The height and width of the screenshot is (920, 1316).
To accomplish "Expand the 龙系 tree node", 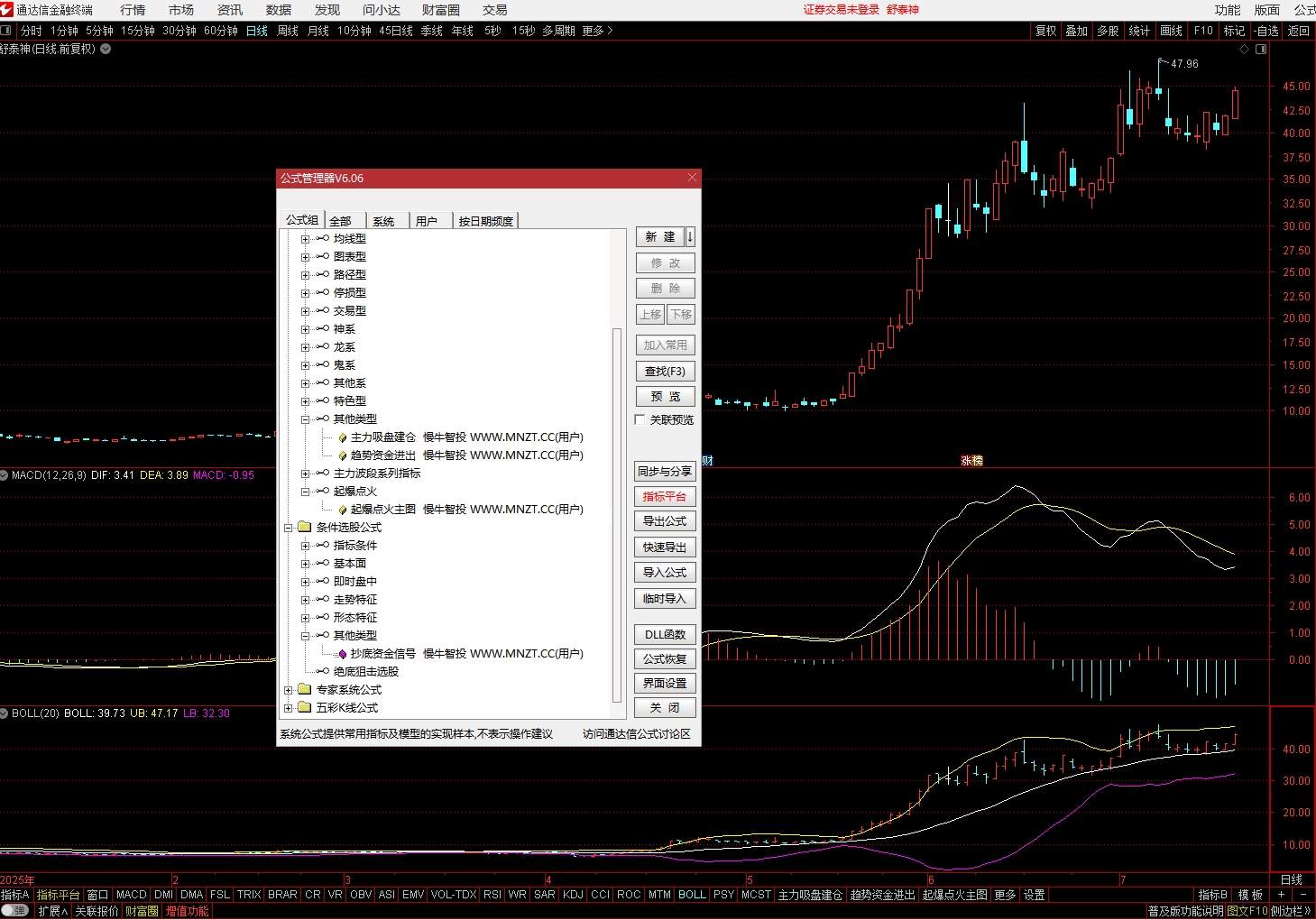I will point(305,347).
